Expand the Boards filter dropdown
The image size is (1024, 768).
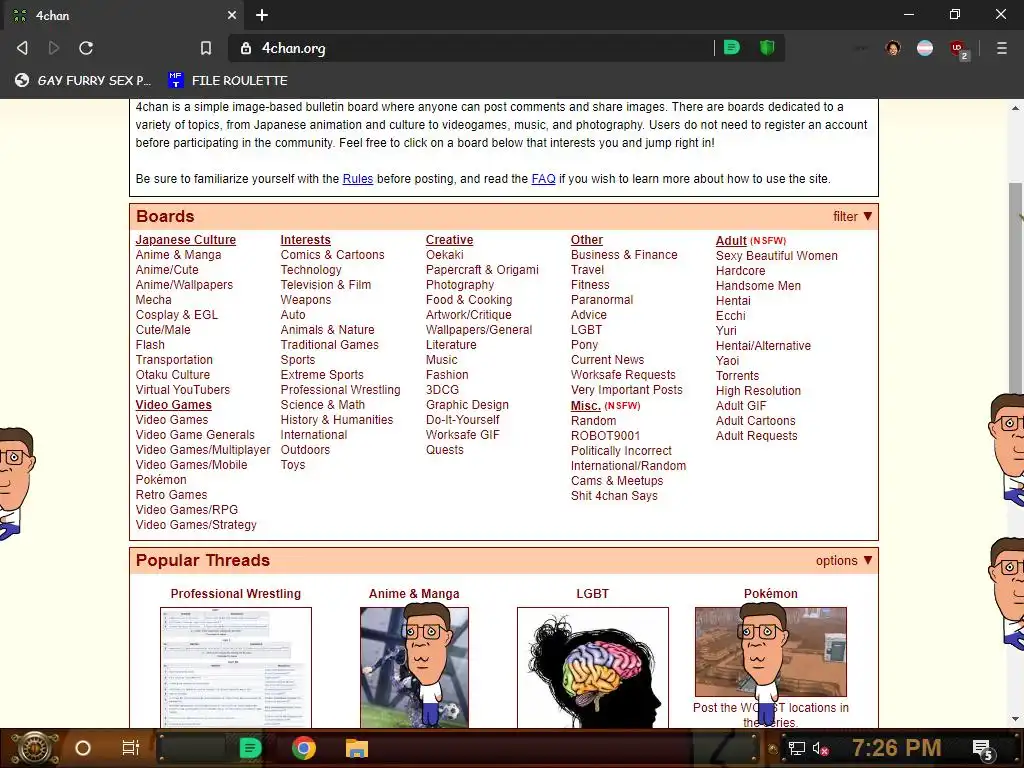852,216
